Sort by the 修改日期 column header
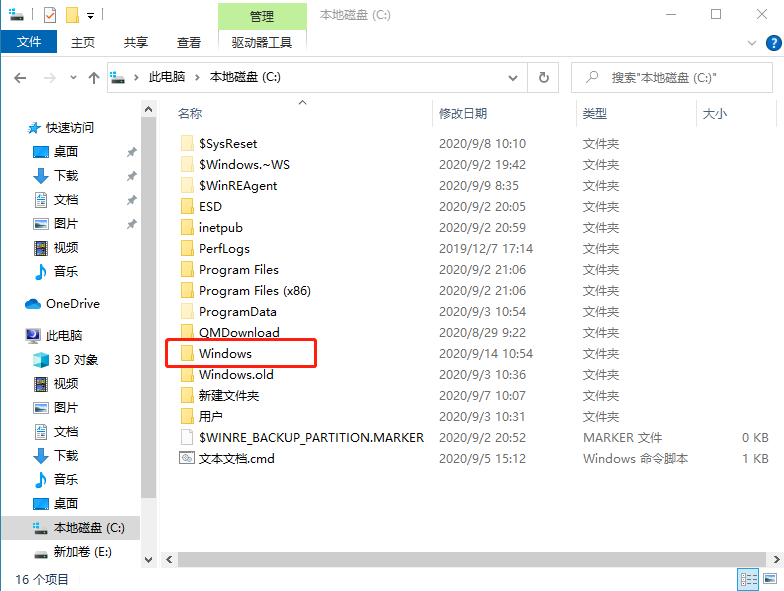784x591 pixels. (463, 114)
